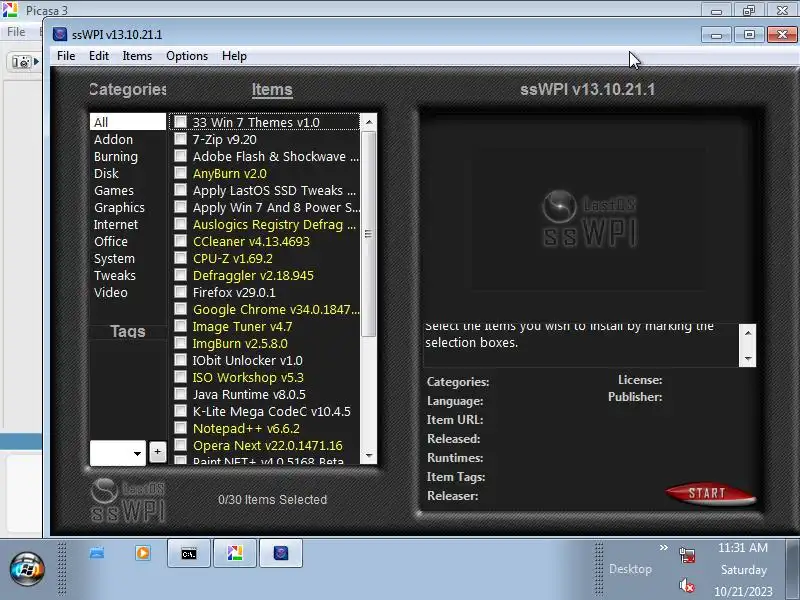Select Image Tuner v4.7 item
Viewport: 800px width, 600px height.
point(242,326)
